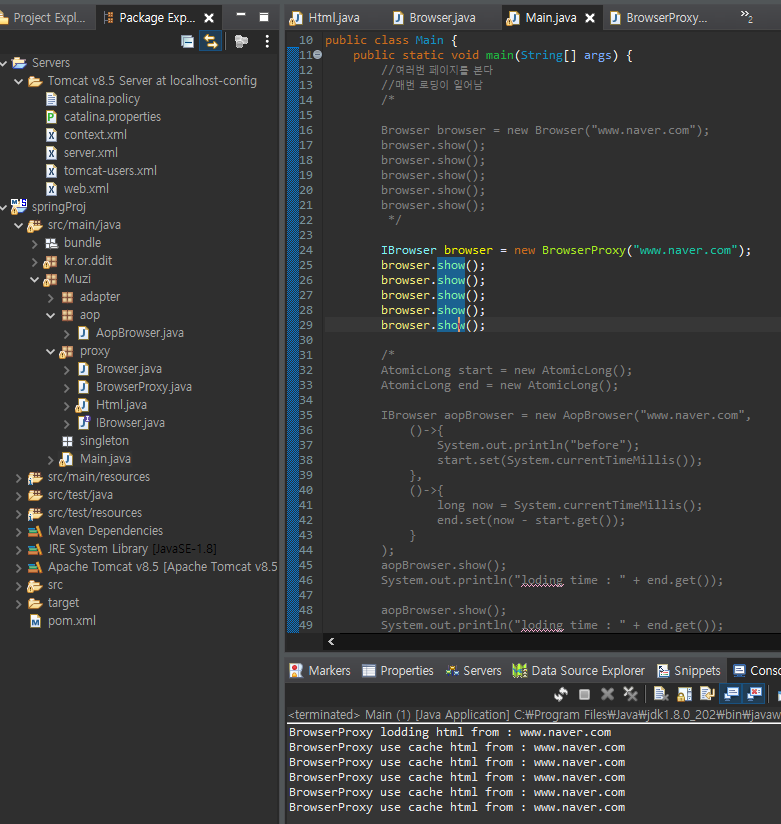Click the gray circular-arrows icon in Console toolbar
Viewport: 781px width, 824px height.
(561, 694)
